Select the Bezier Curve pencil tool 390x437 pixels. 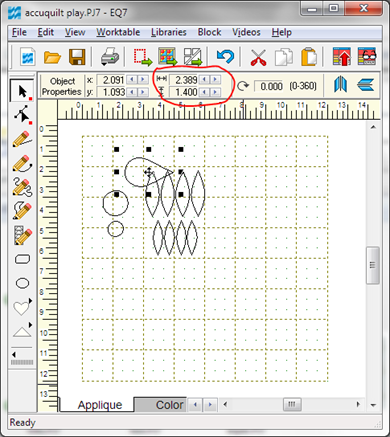tap(23, 163)
